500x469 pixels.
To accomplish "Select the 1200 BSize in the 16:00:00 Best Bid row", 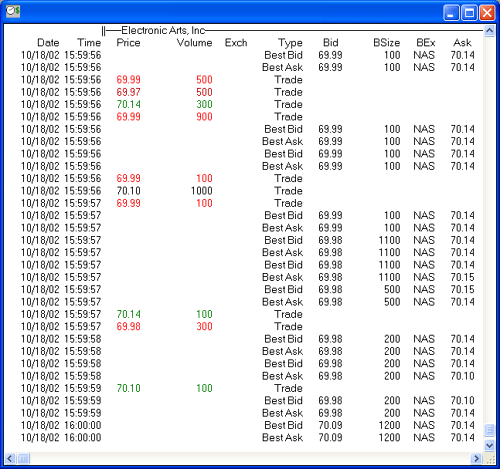I will (389, 425).
